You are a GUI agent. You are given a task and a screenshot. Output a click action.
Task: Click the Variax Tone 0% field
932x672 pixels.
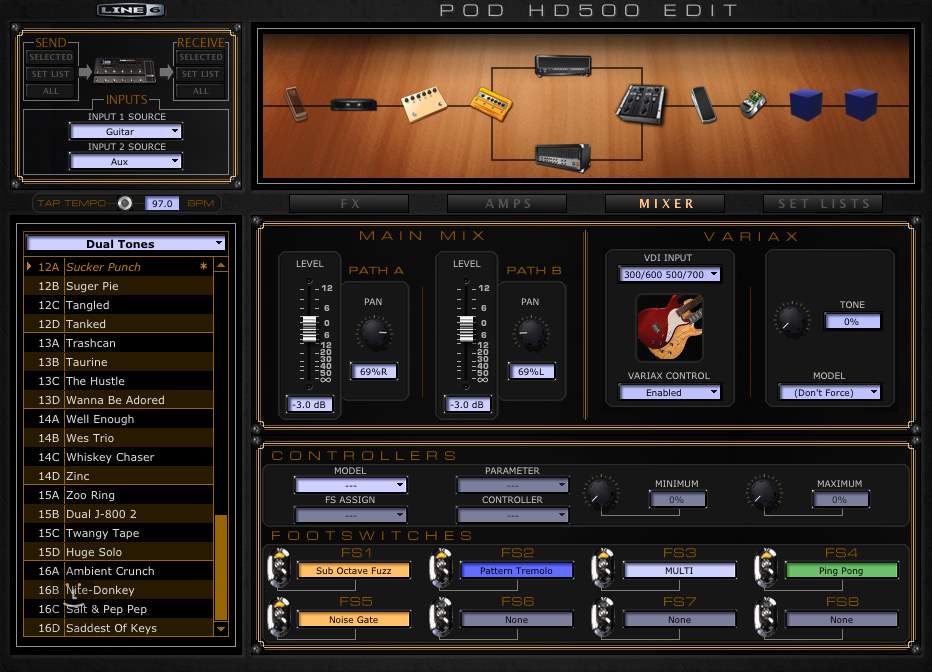point(852,321)
